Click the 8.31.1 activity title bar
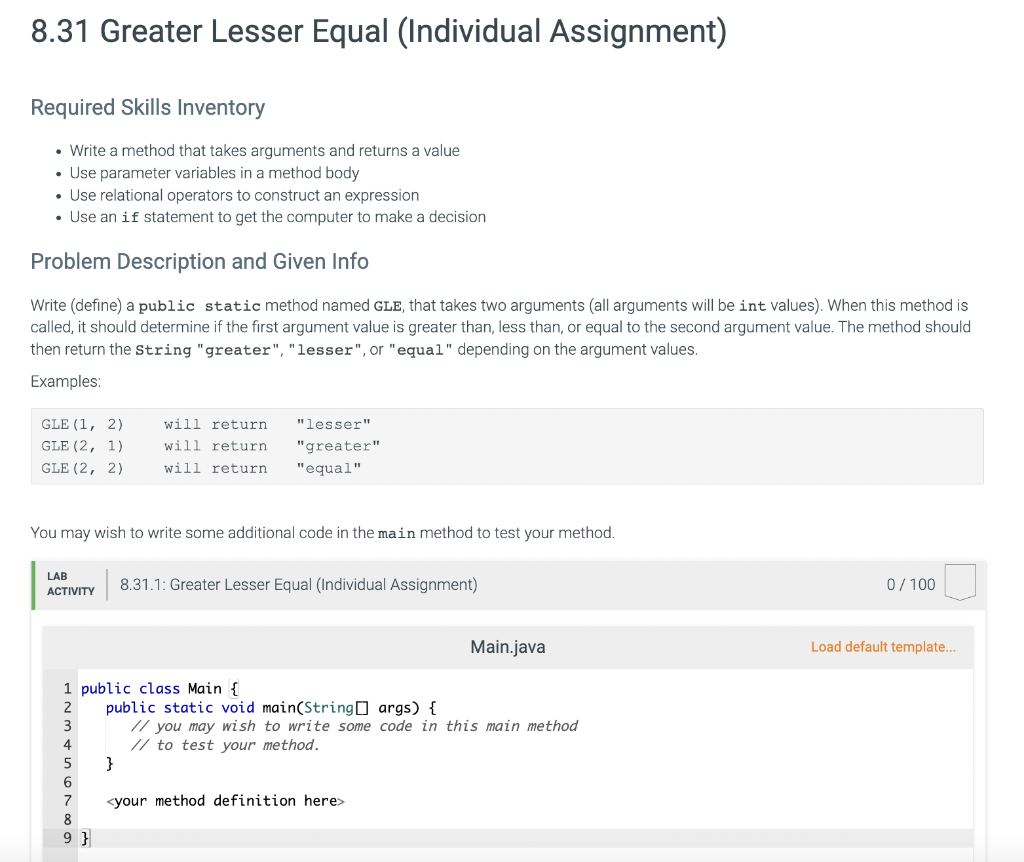This screenshot has width=1024, height=862. pos(296,584)
